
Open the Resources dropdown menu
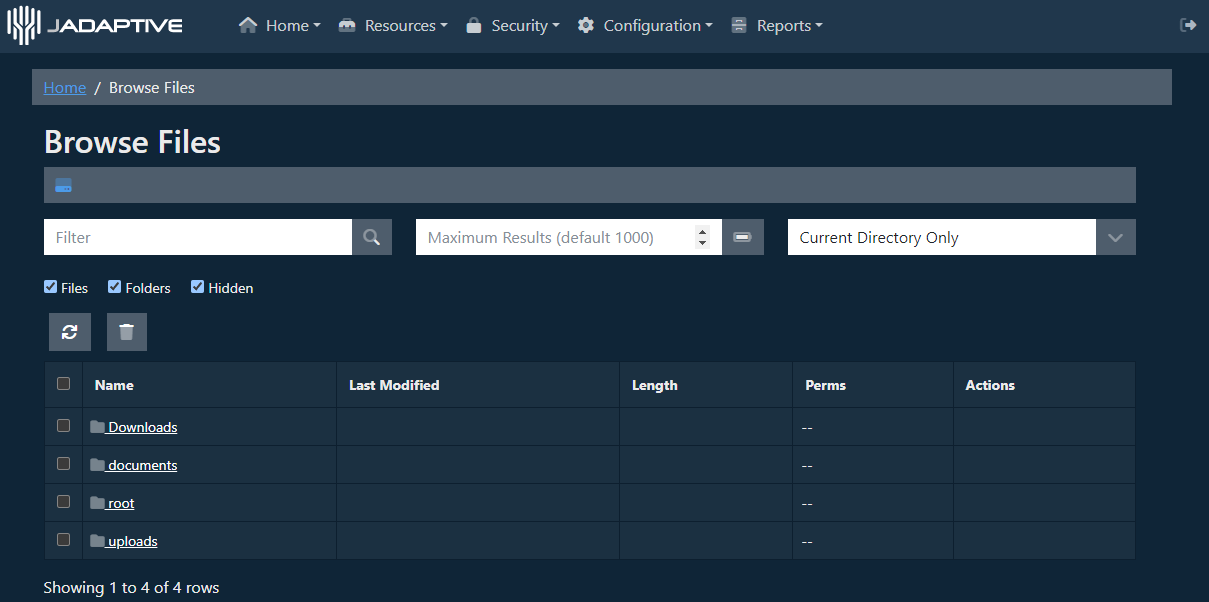pyautogui.click(x=392, y=26)
